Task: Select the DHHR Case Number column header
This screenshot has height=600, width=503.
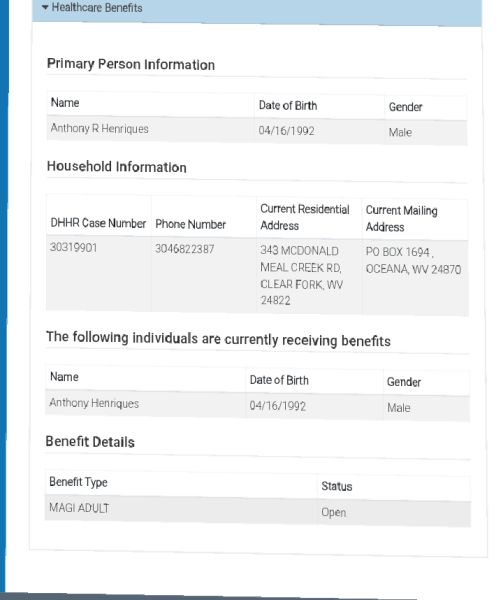Action: click(98, 223)
